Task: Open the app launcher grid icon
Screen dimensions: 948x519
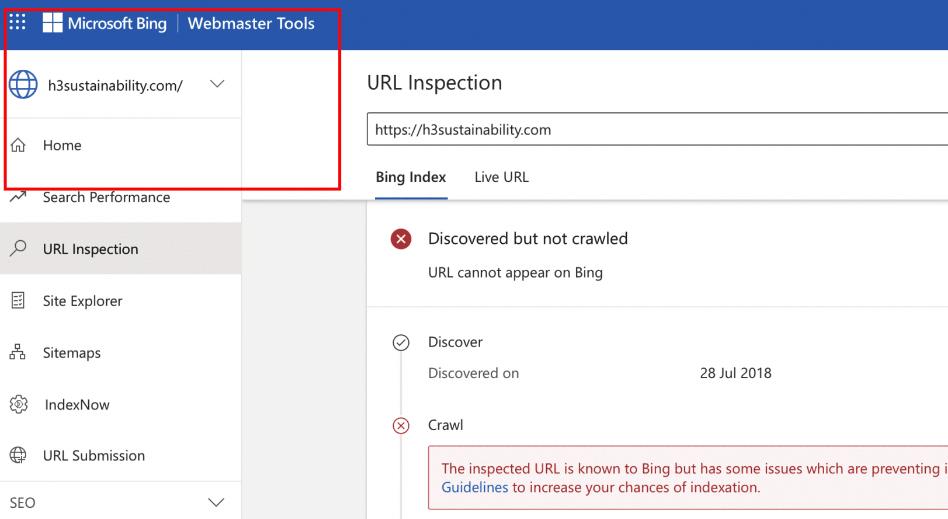Action: pos(18,22)
